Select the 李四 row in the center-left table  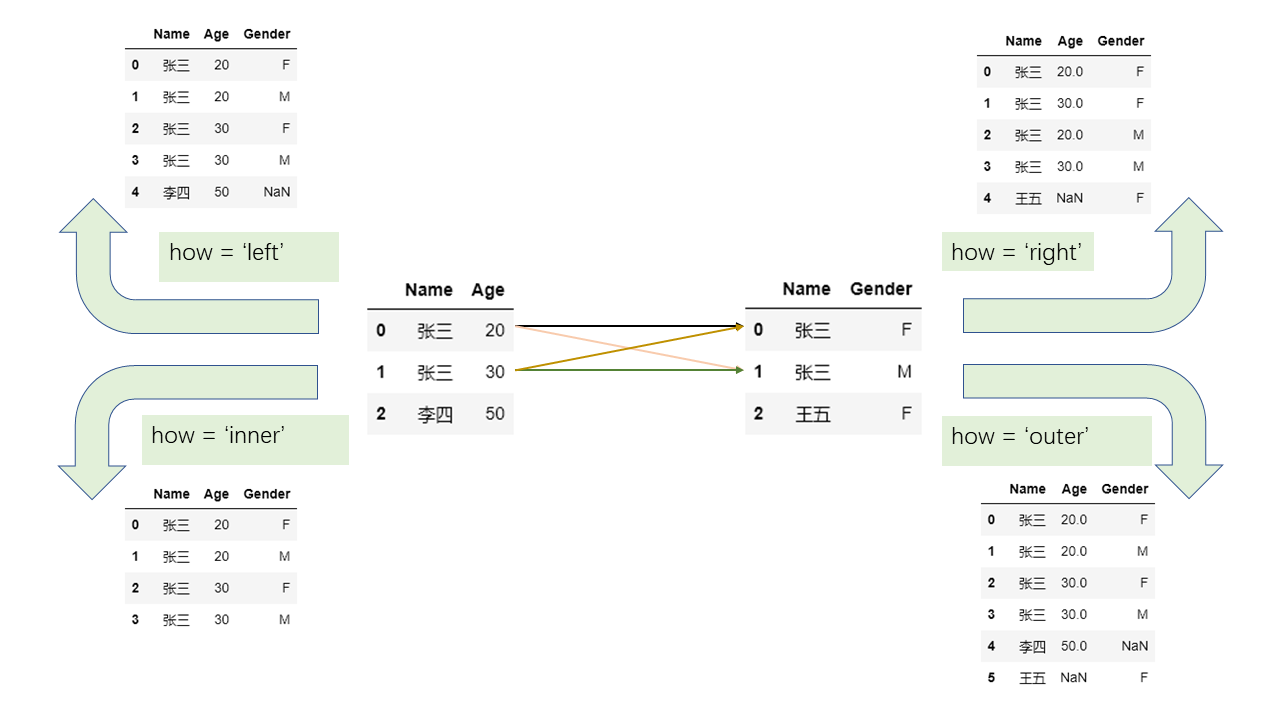[440, 414]
